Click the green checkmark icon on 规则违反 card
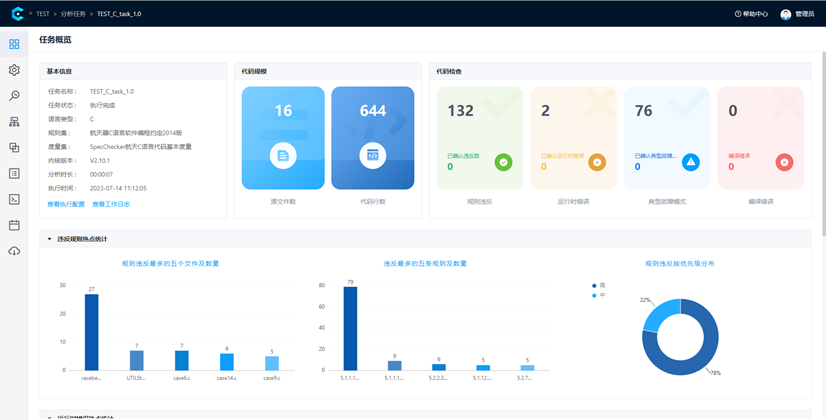 (x=503, y=162)
